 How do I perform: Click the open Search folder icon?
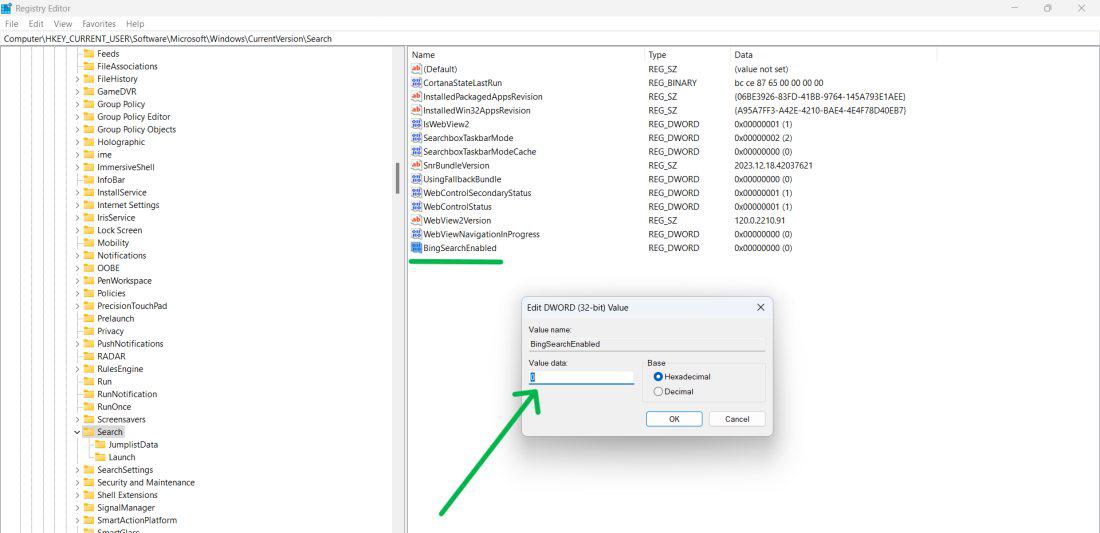(88, 432)
